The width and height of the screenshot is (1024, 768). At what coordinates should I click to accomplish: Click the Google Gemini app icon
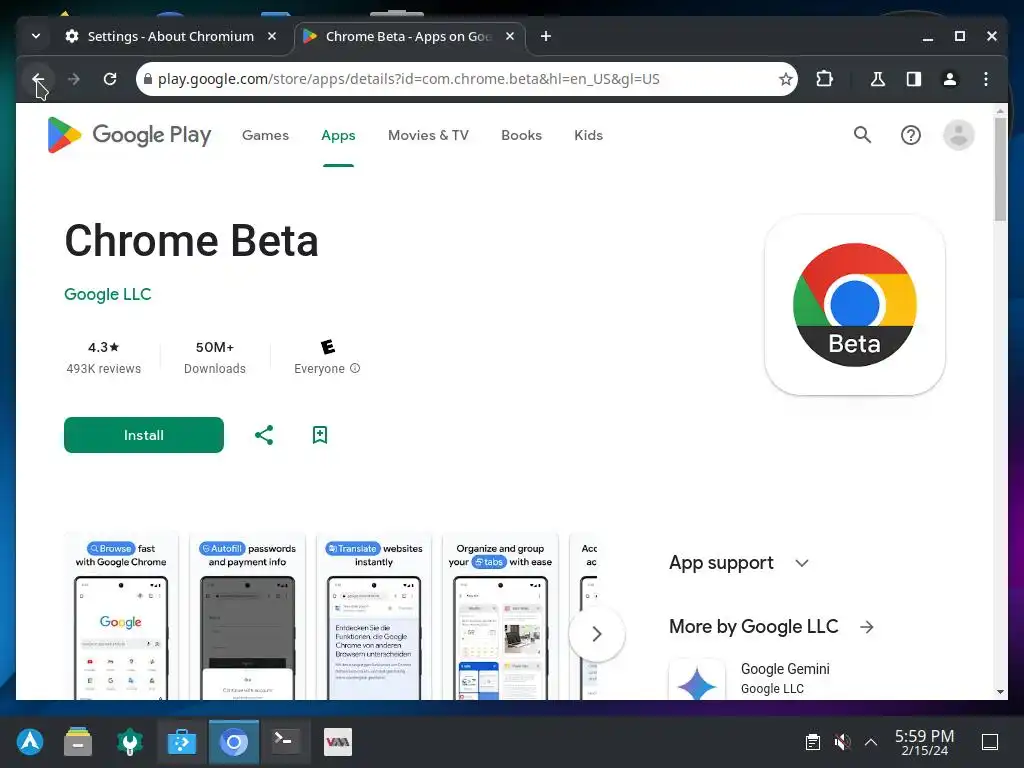point(697,680)
